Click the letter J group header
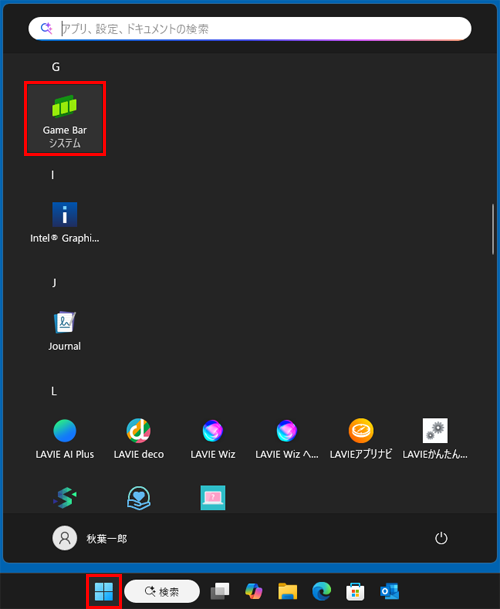The image size is (500, 609). [x=54, y=283]
